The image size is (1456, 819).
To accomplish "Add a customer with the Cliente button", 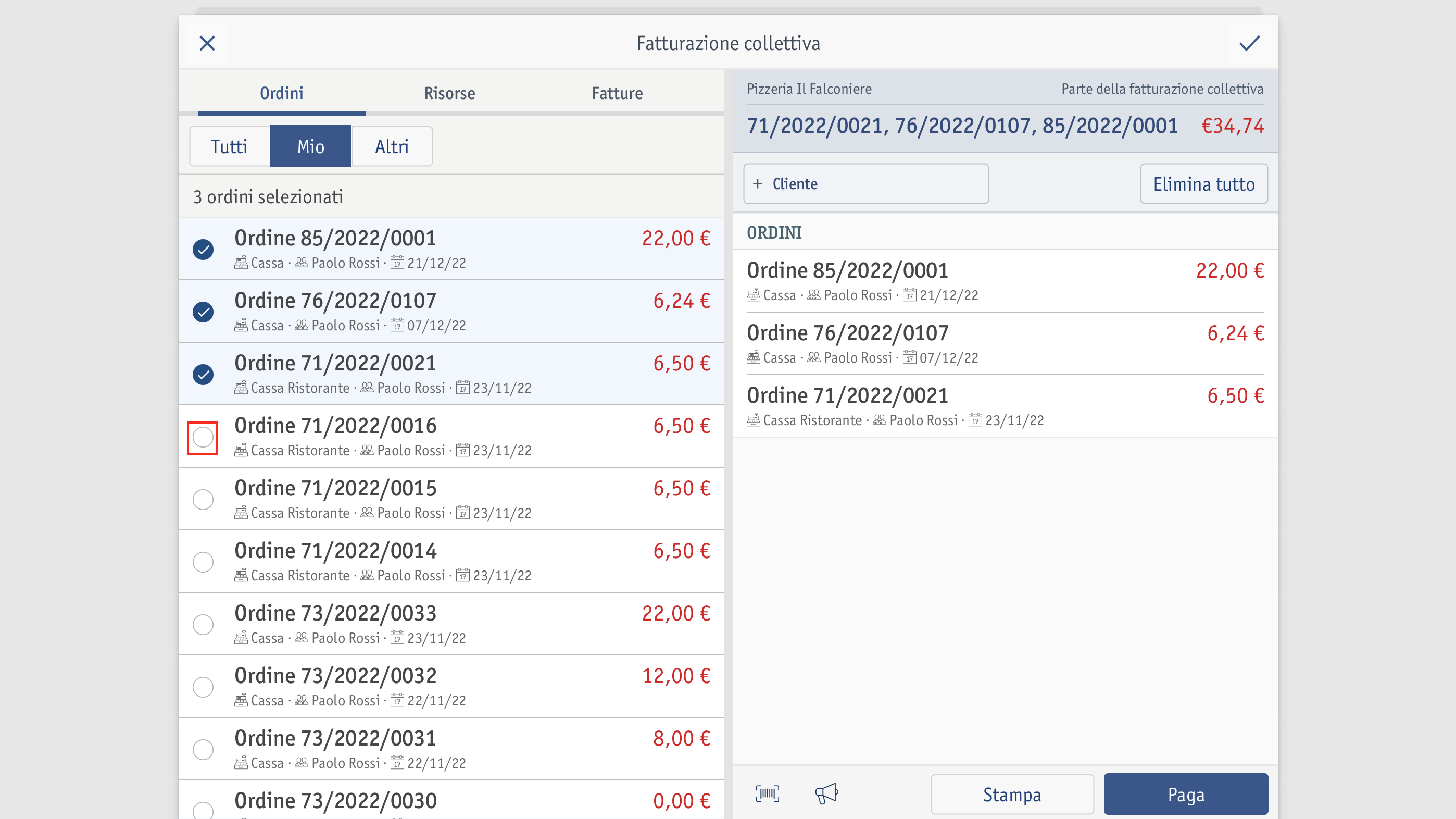I will tap(866, 184).
